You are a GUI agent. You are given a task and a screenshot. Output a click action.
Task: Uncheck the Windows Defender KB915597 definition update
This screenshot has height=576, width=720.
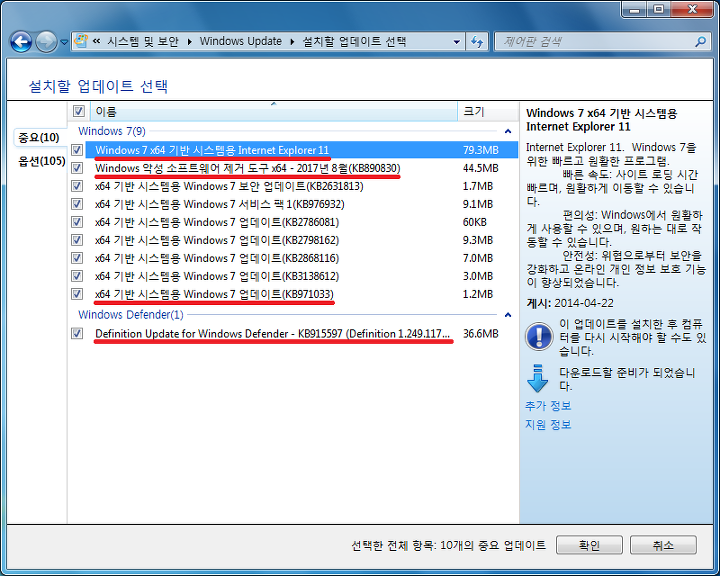click(x=77, y=333)
